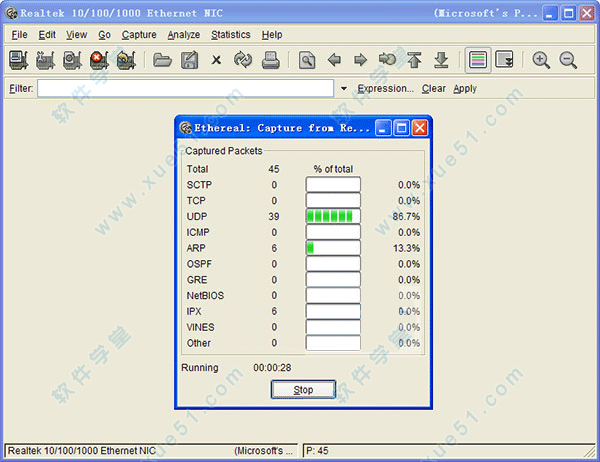Click the VINES protocol label

200,327
